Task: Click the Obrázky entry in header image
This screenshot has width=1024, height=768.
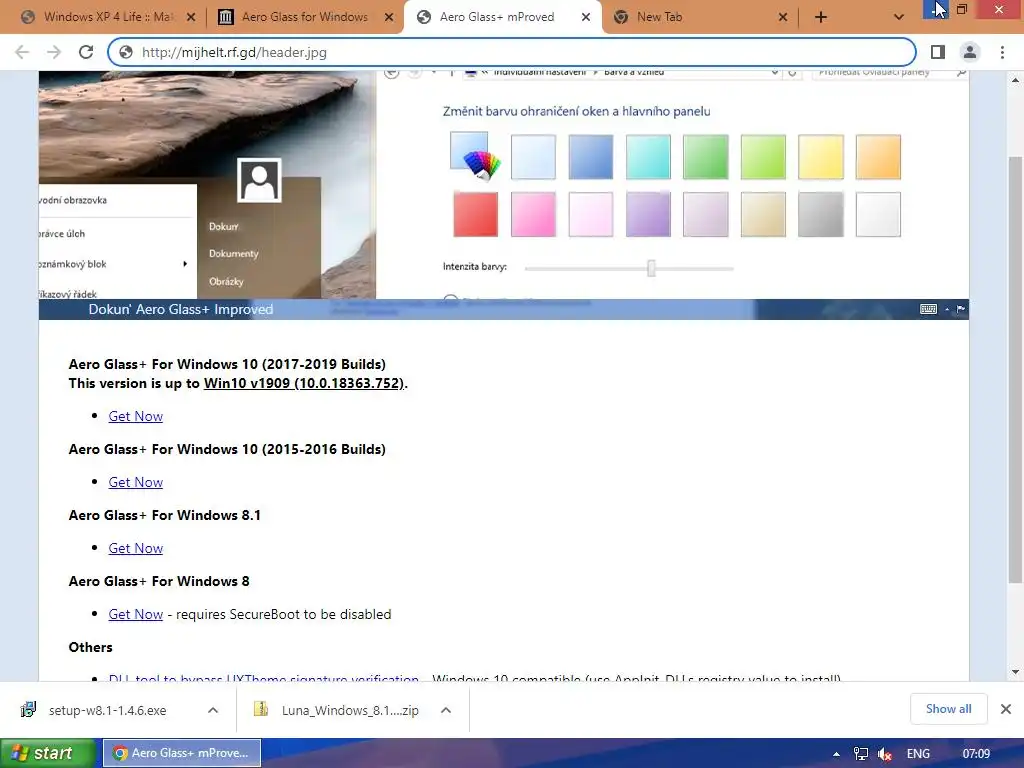Action: point(226,281)
